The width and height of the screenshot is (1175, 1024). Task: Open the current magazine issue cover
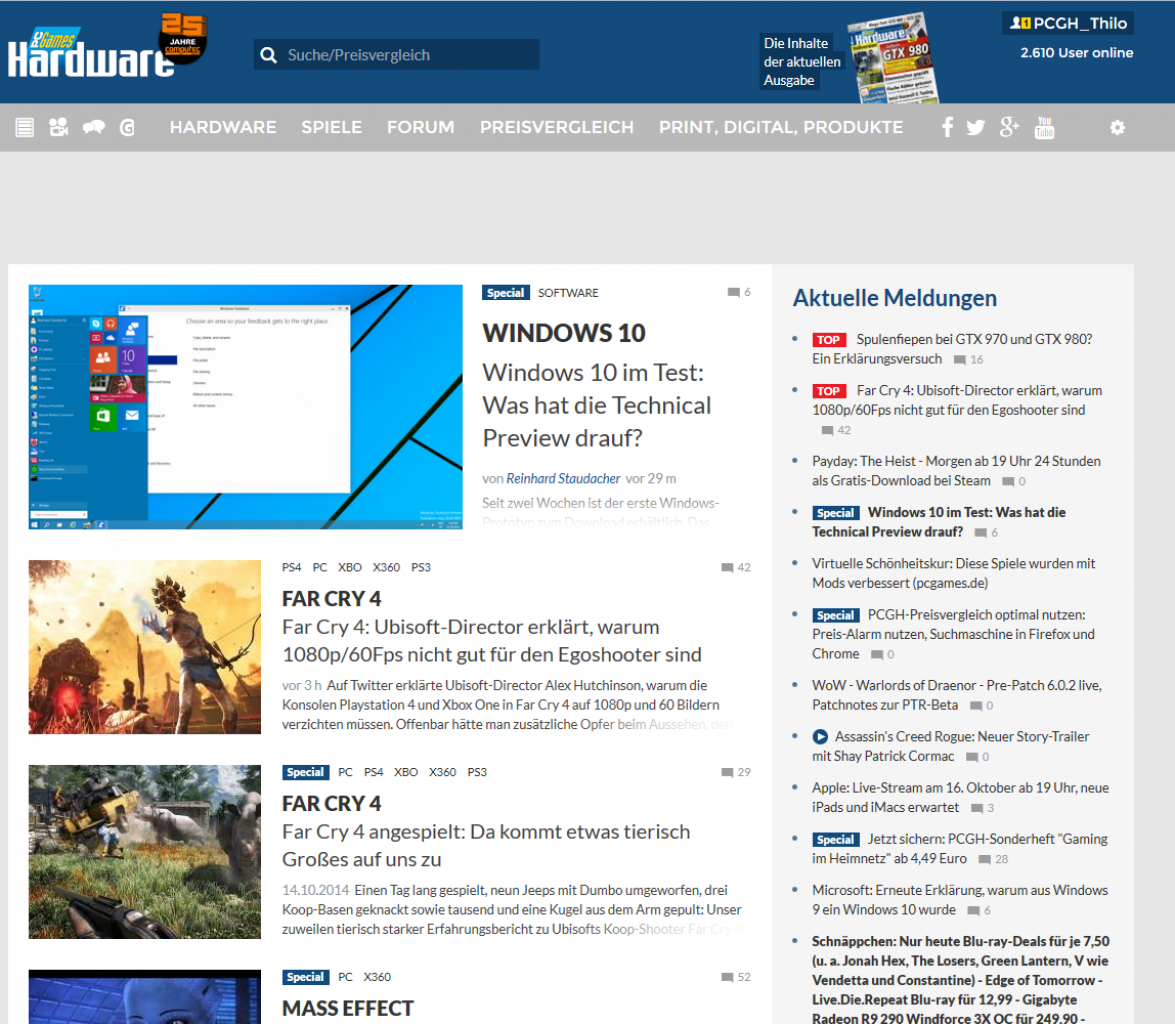[x=892, y=58]
